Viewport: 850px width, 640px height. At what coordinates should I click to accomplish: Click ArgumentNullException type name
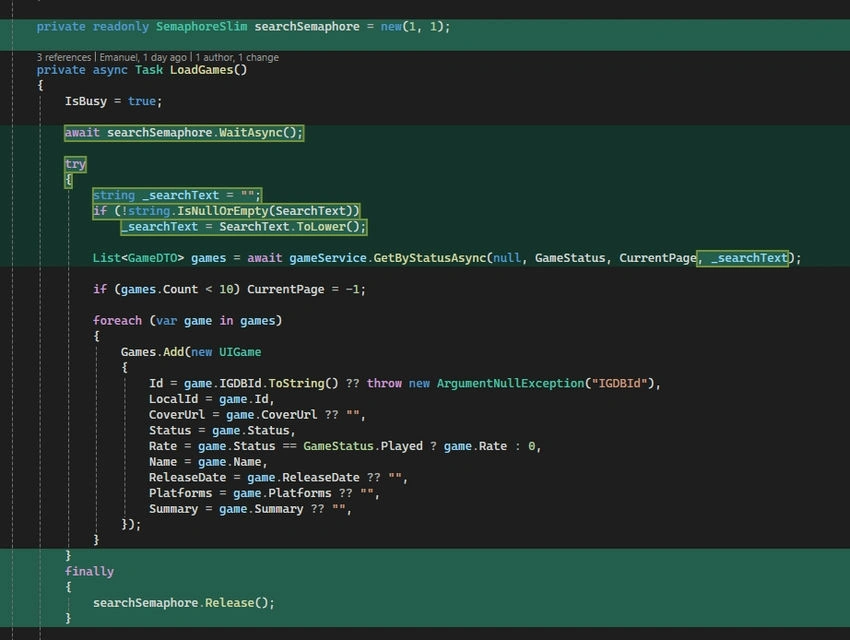point(511,384)
